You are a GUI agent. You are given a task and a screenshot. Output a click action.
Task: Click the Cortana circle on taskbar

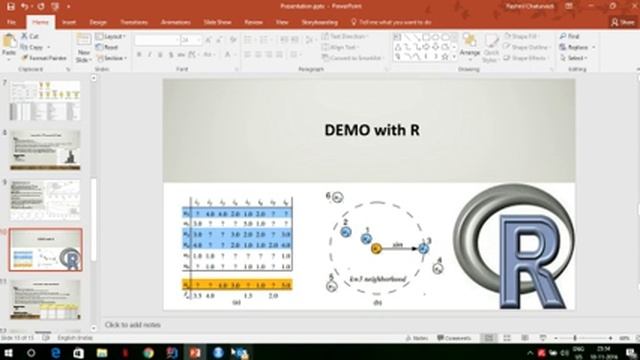31,353
